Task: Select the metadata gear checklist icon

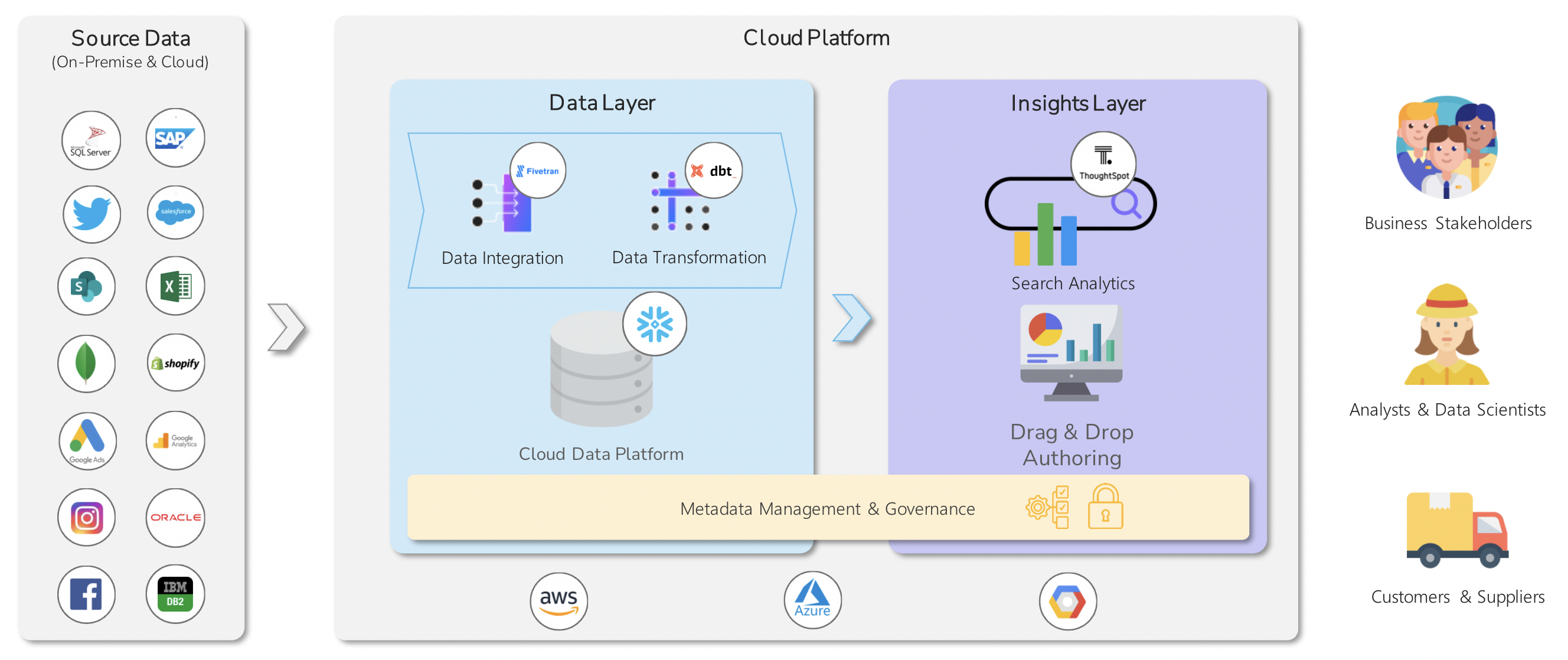Action: (1047, 507)
